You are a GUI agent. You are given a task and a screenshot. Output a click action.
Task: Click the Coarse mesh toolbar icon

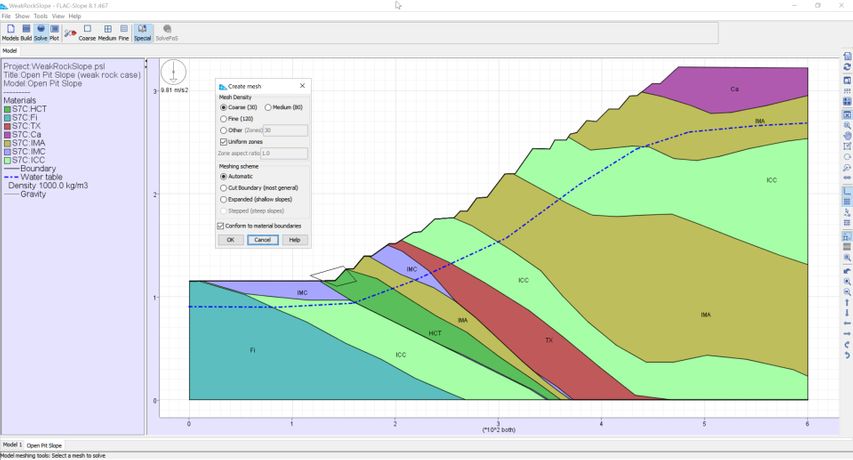(87, 32)
